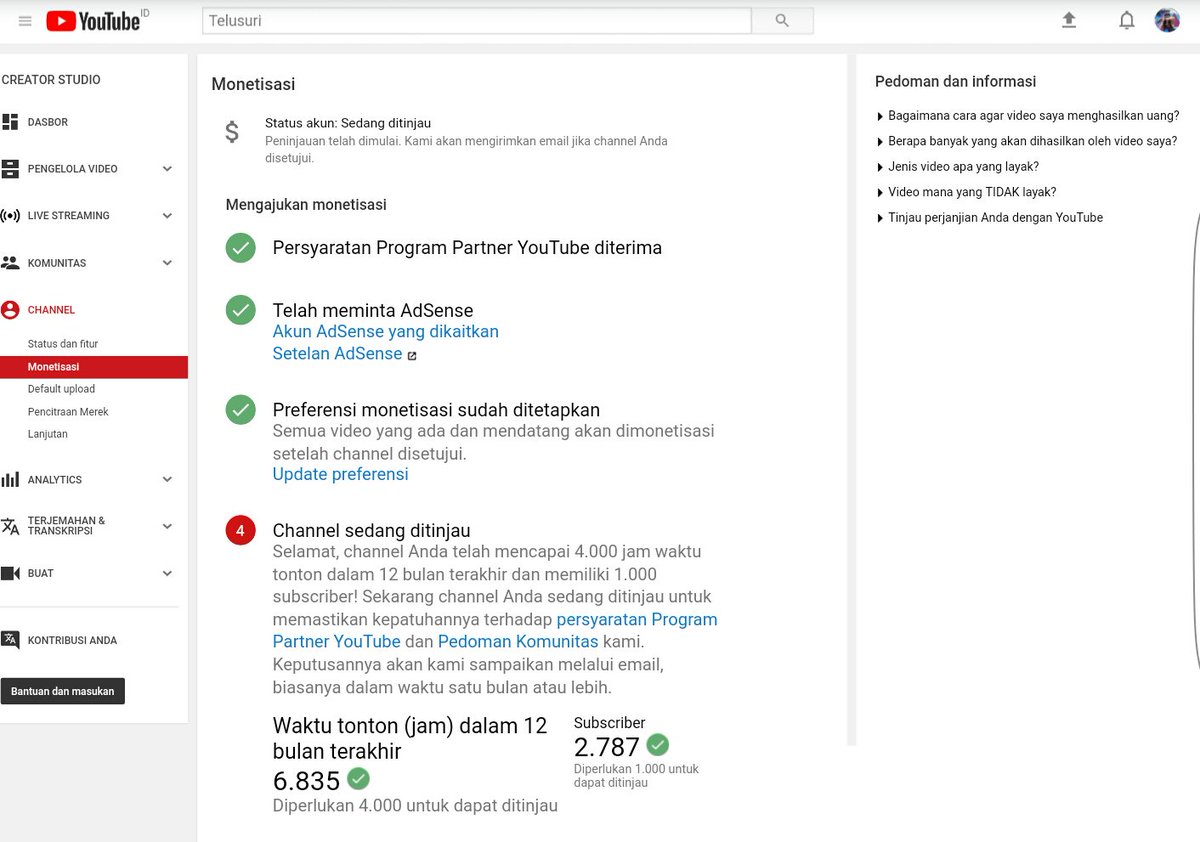The width and height of the screenshot is (1200, 842).
Task: Open the hamburger guide menu
Action: coord(25,21)
